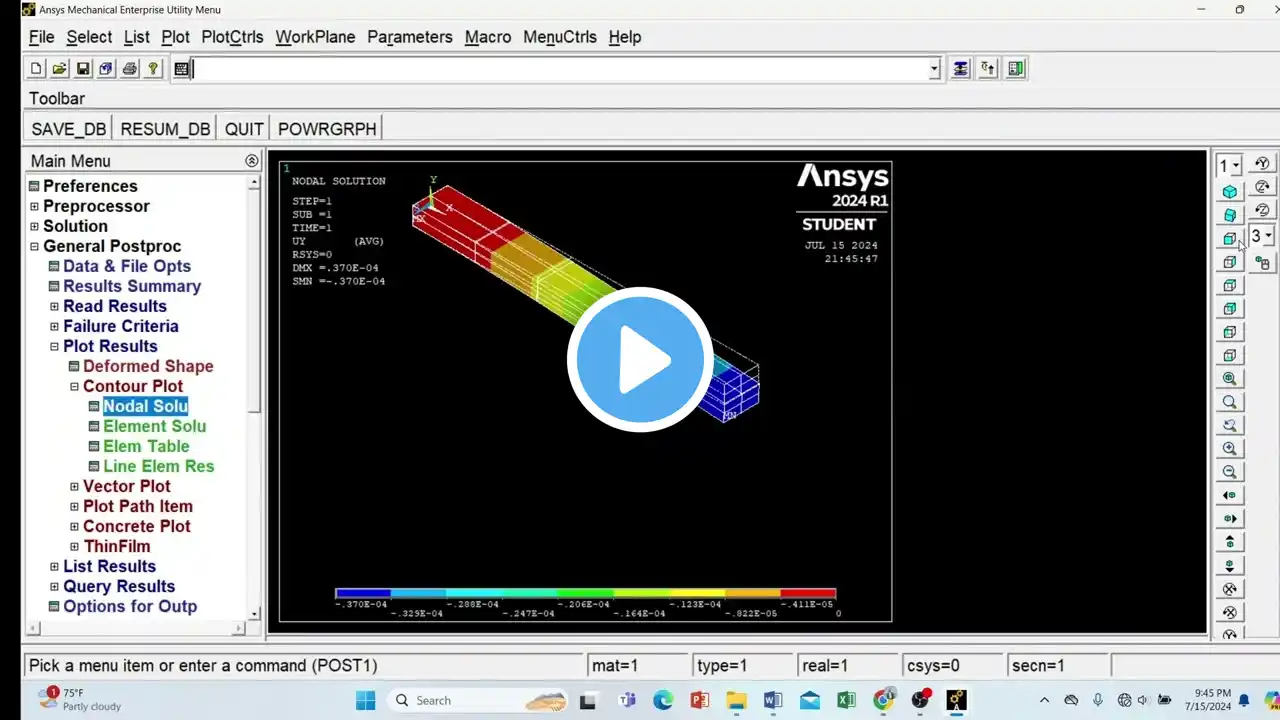Collapse the General Postproc node
The image size is (1280, 720).
[x=34, y=247]
